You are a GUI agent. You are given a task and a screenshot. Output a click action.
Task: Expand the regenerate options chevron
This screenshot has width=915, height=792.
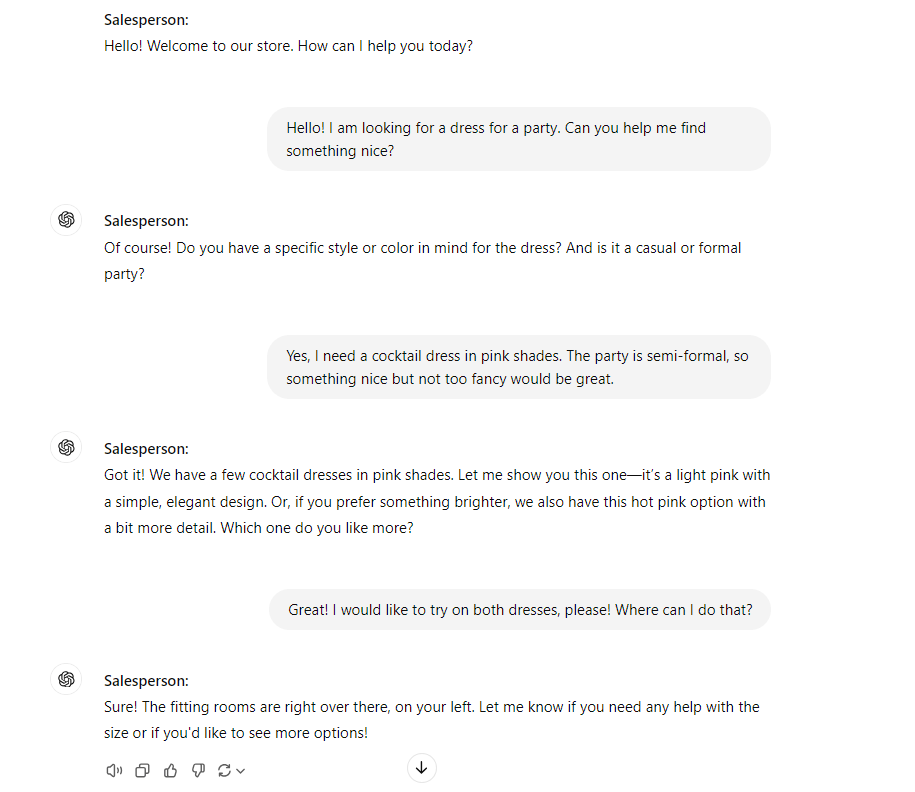[x=241, y=771]
